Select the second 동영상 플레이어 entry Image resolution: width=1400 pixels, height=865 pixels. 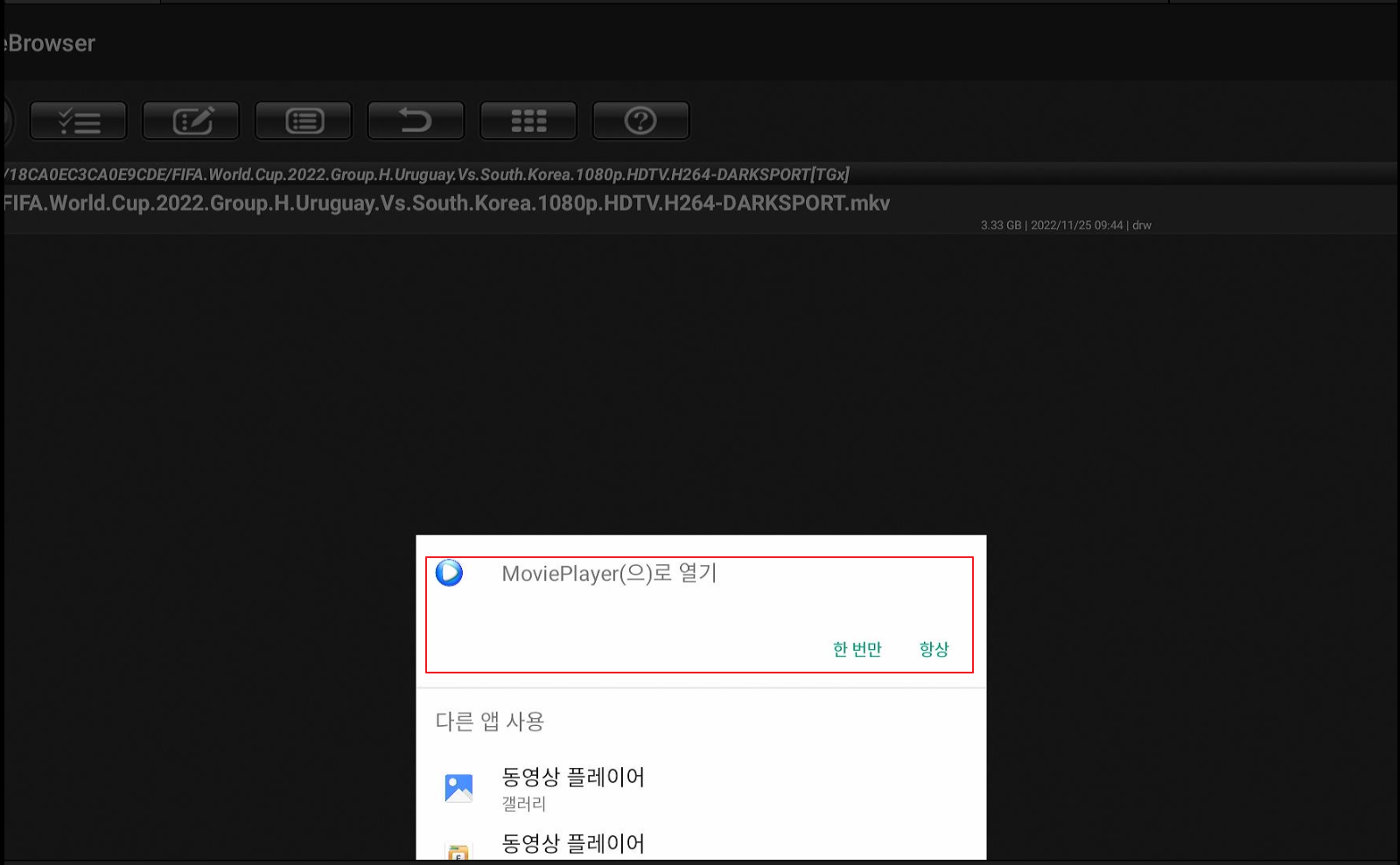pyautogui.click(x=701, y=844)
